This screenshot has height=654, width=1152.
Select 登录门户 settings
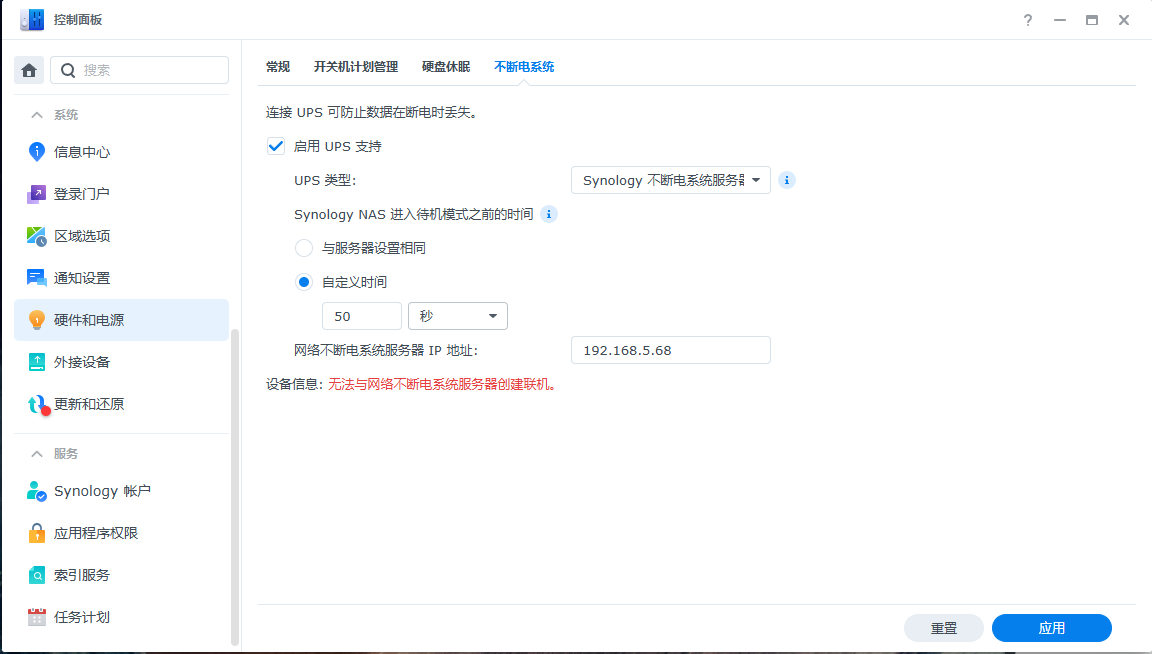tap(85, 194)
